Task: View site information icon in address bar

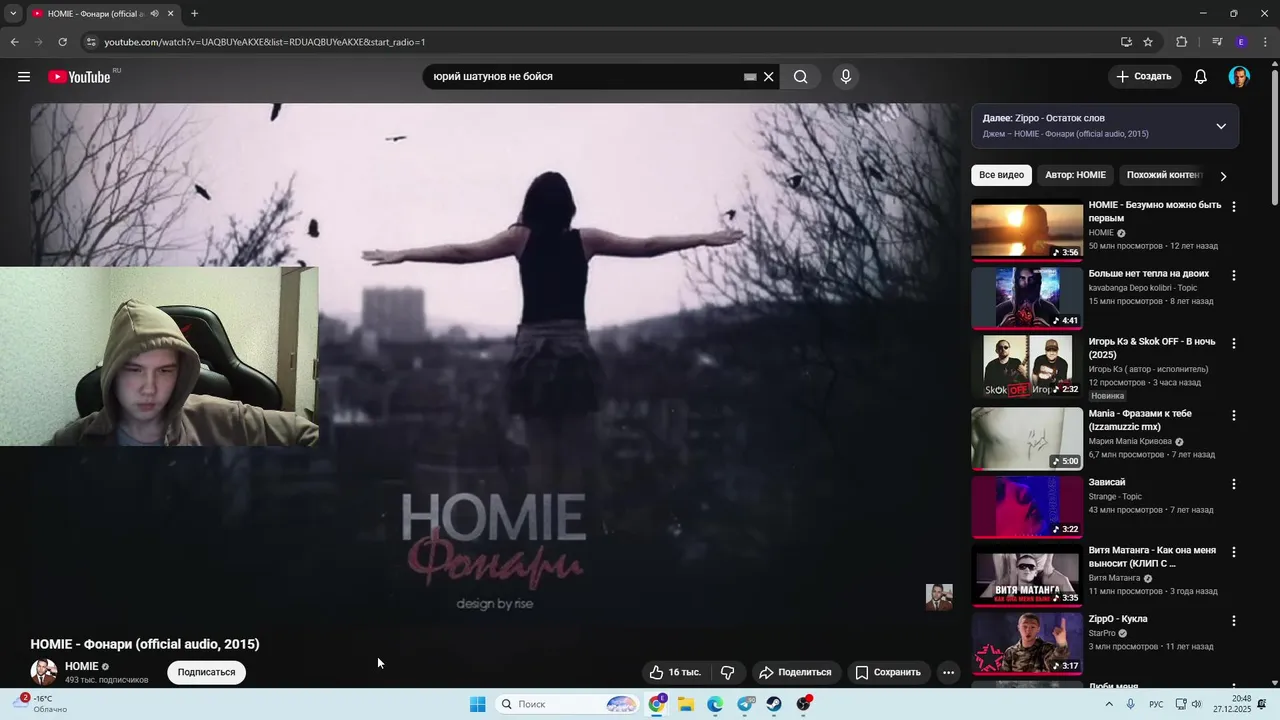Action: click(x=91, y=42)
